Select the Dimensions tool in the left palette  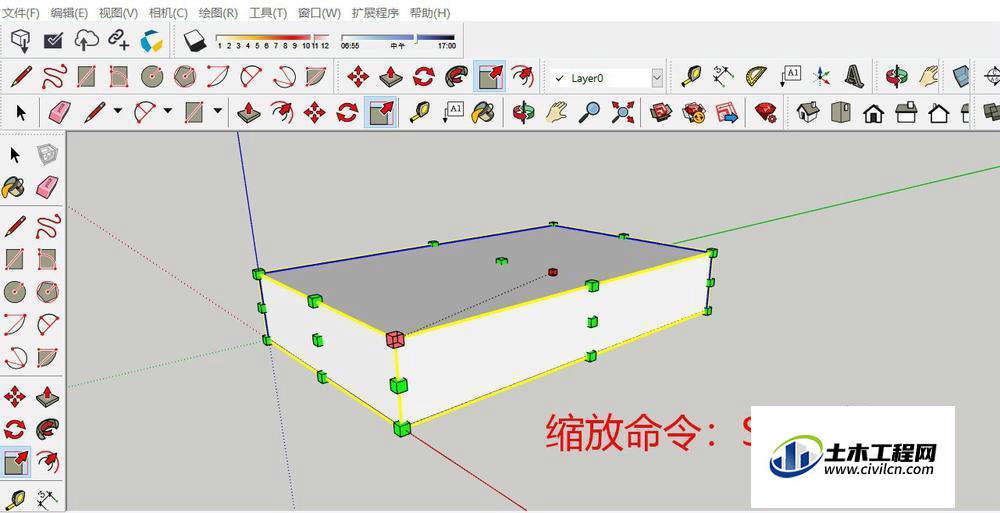[x=47, y=498]
